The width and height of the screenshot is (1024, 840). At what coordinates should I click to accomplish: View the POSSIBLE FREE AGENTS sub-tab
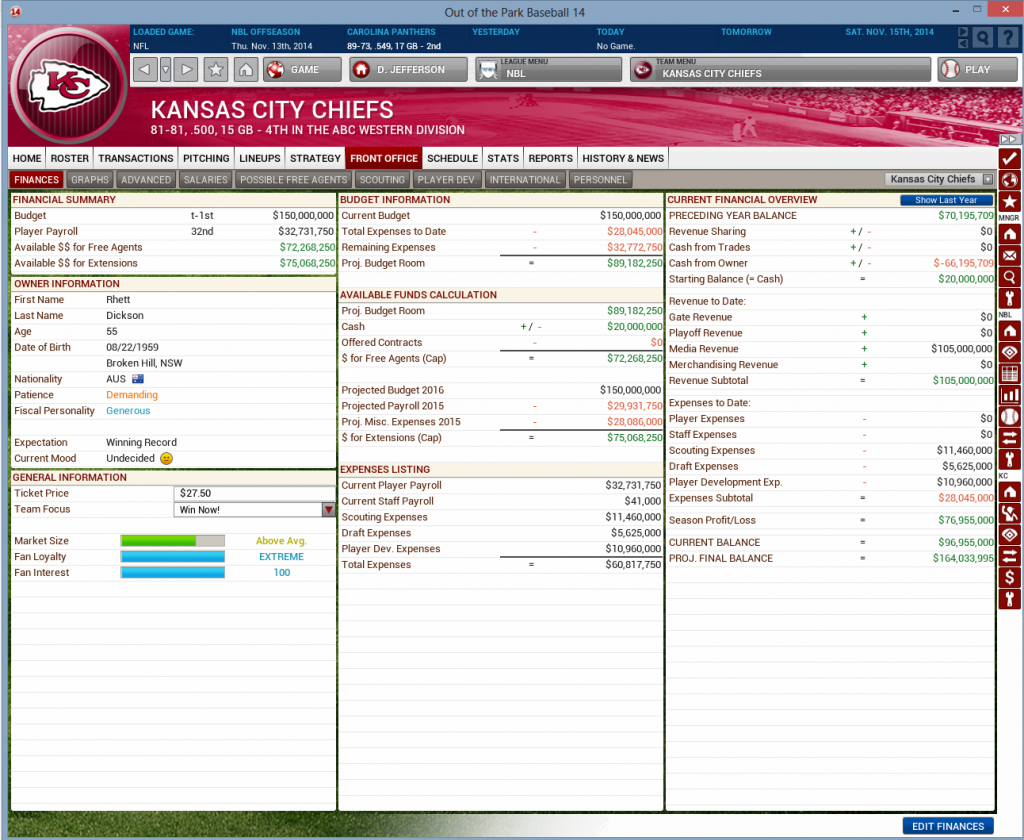[294, 180]
